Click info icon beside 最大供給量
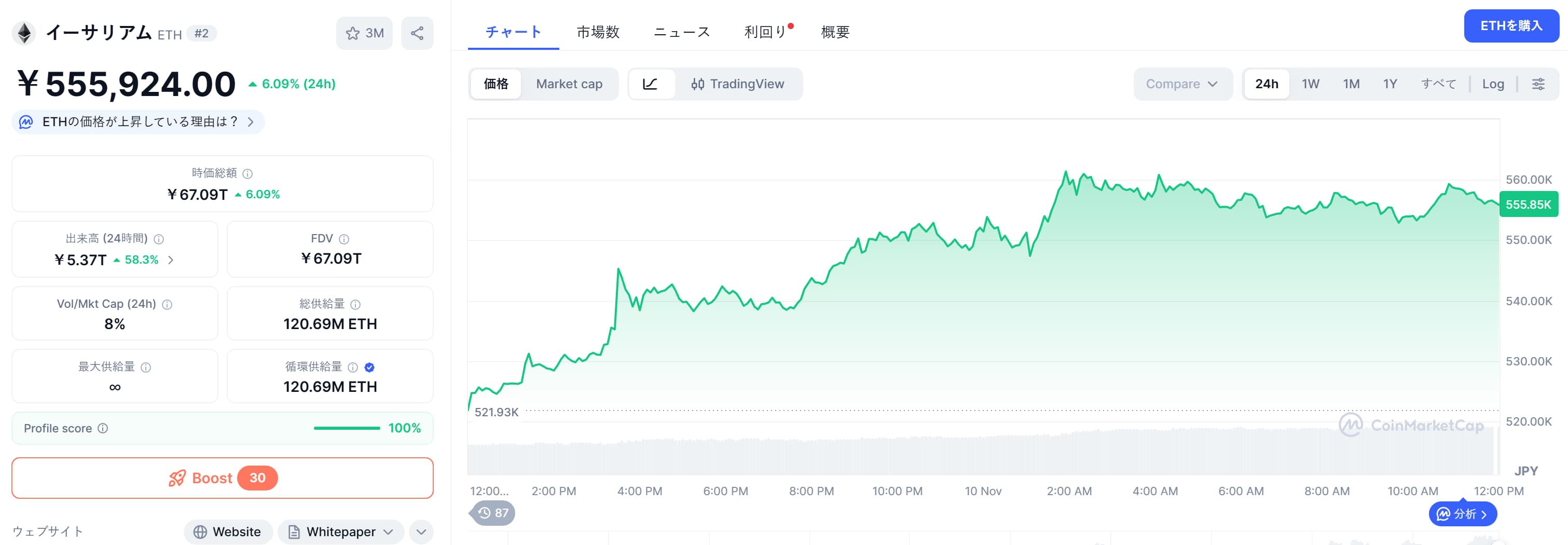This screenshot has height=545, width=1568. click(x=146, y=367)
